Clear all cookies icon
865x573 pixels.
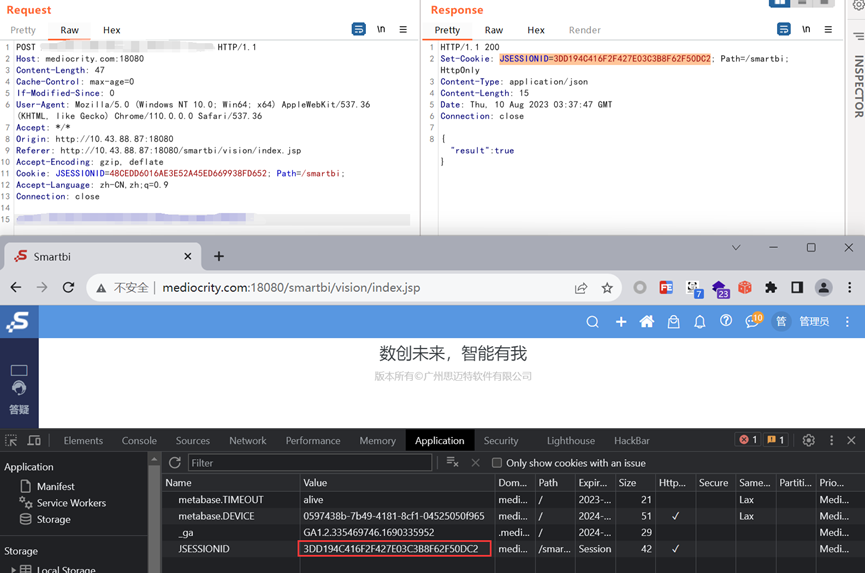coord(452,462)
